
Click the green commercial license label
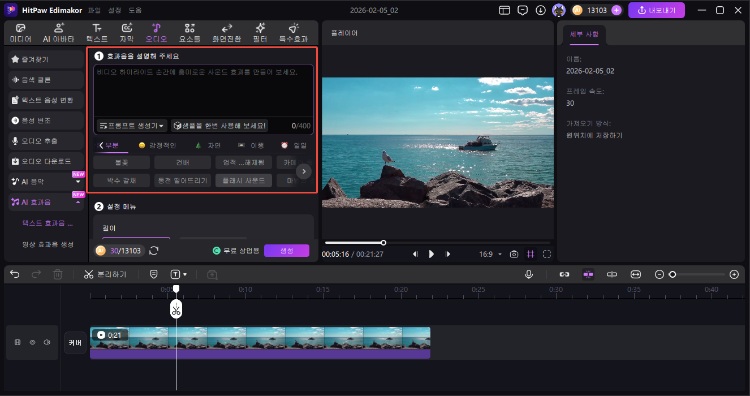(236, 251)
